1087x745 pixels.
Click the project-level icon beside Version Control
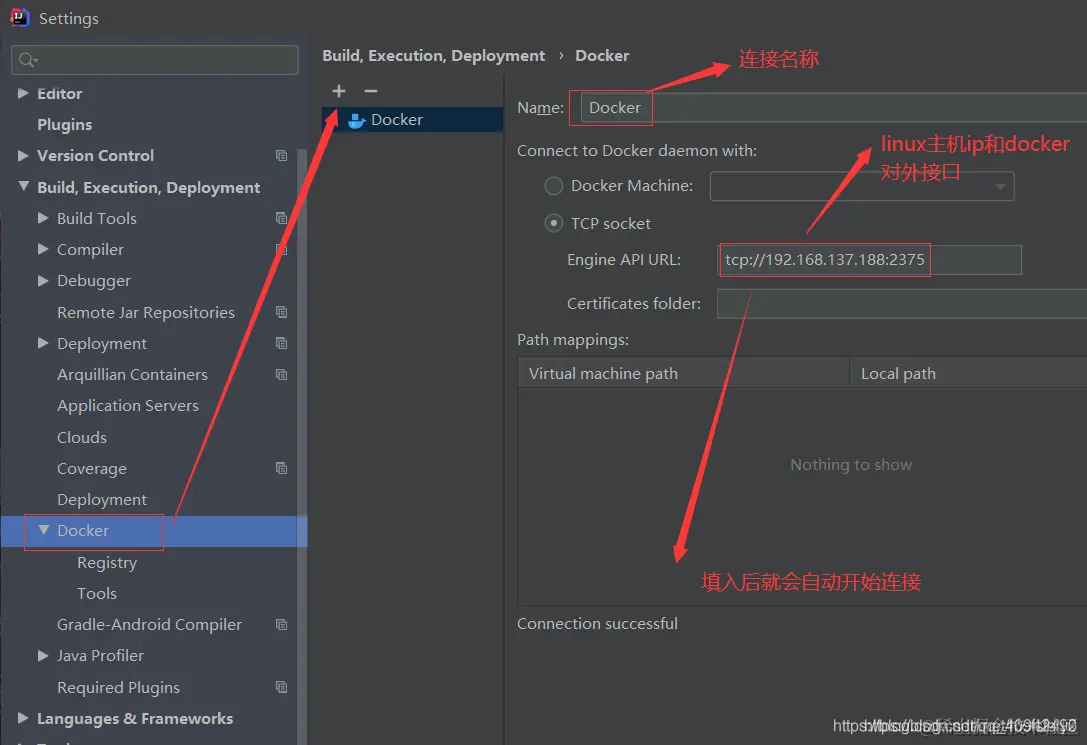click(x=281, y=155)
